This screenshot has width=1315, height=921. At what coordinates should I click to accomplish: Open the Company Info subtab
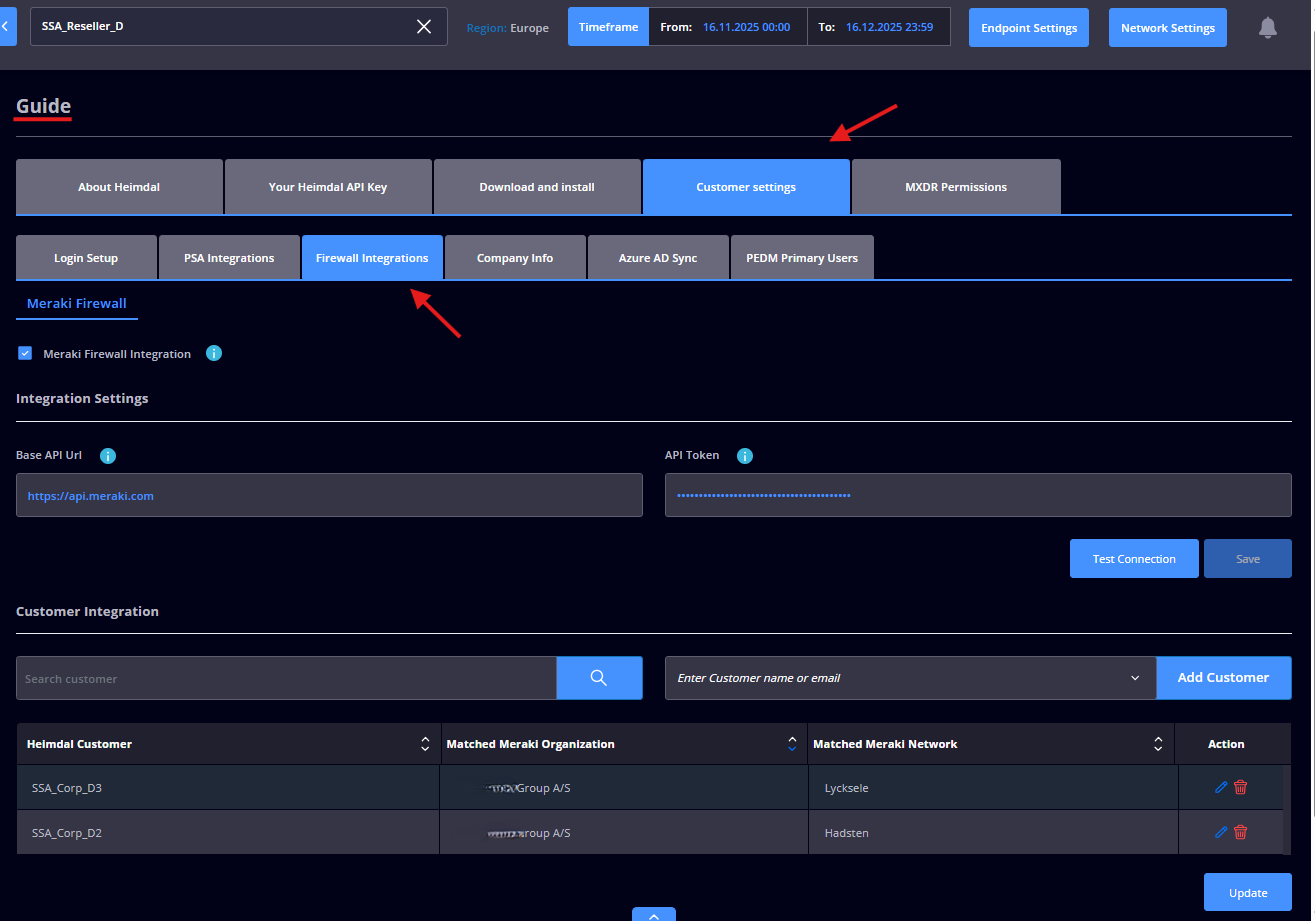click(515, 258)
